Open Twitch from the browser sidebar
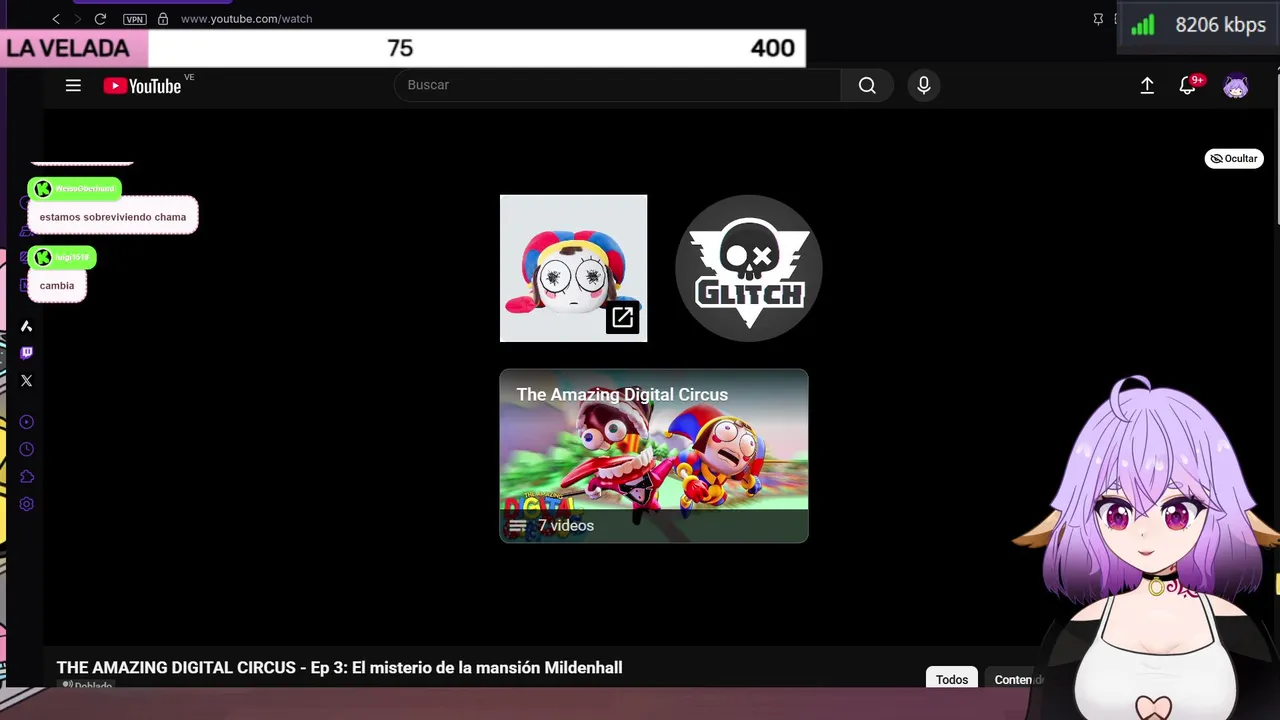1280x720 pixels. 27,353
